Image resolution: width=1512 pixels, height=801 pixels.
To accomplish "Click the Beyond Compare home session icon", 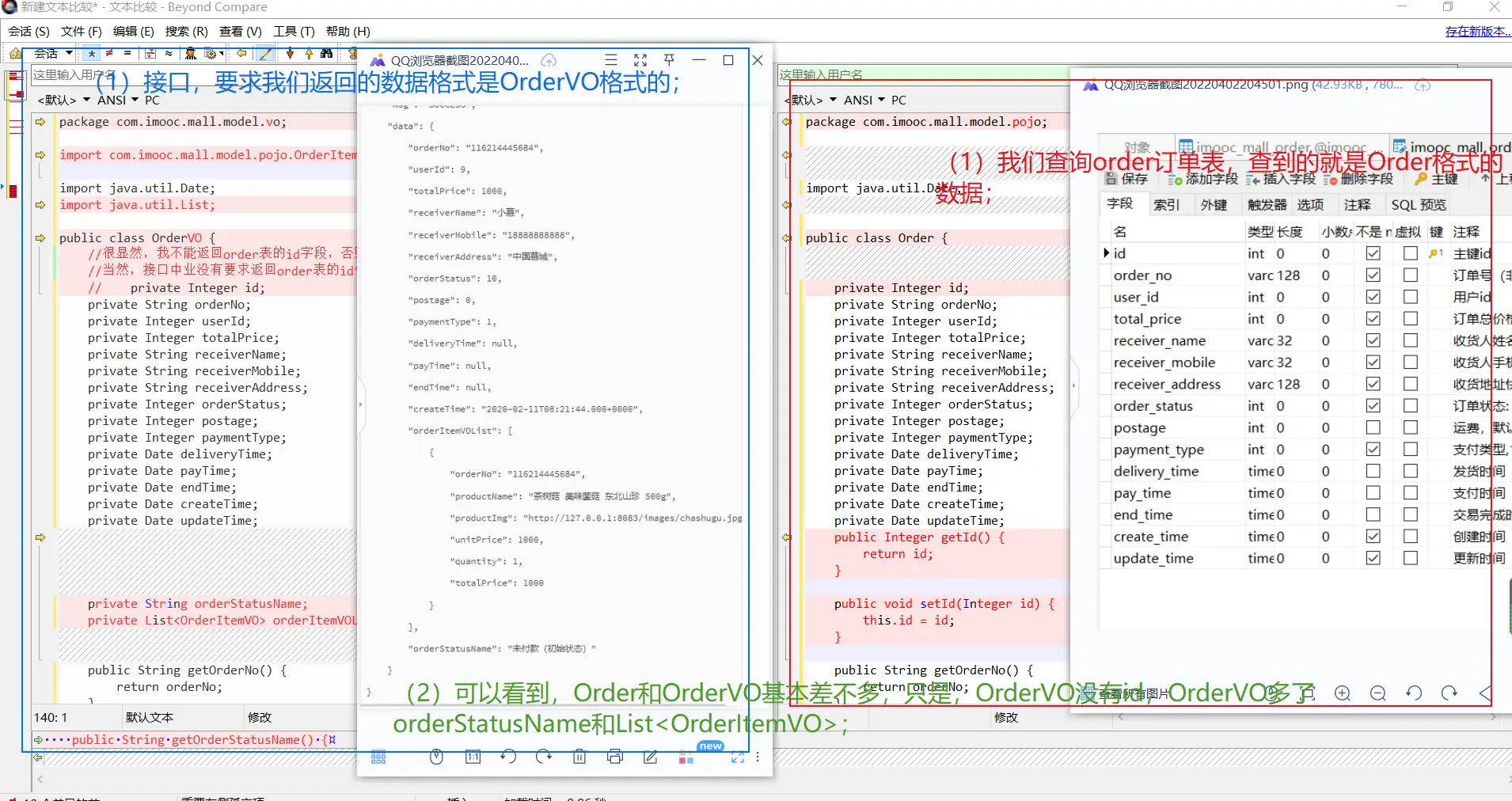I will 14,54.
